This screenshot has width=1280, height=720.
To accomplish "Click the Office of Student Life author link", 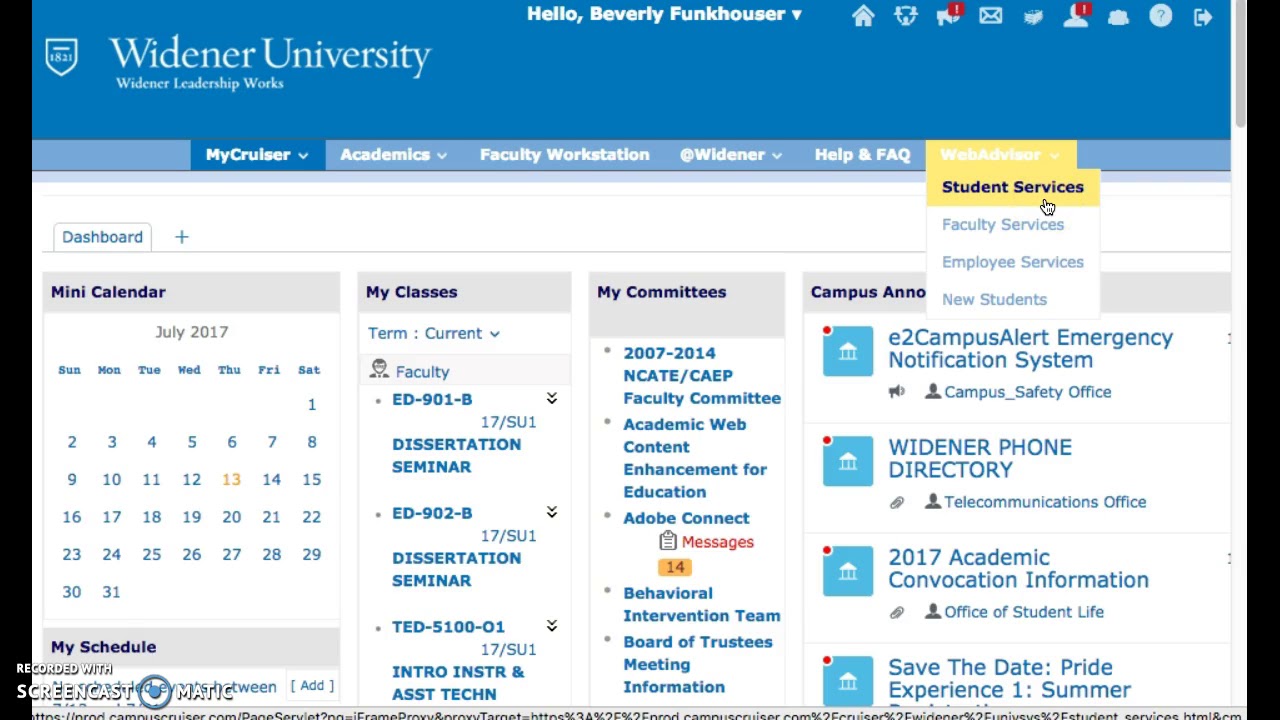I will click(1024, 612).
